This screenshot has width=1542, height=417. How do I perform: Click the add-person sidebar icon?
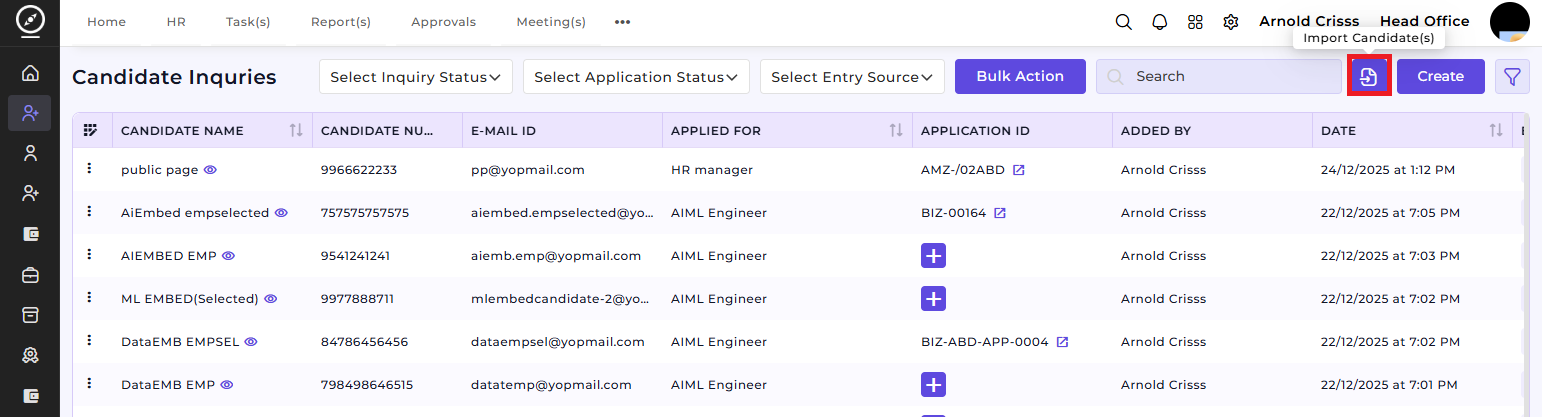(x=30, y=193)
